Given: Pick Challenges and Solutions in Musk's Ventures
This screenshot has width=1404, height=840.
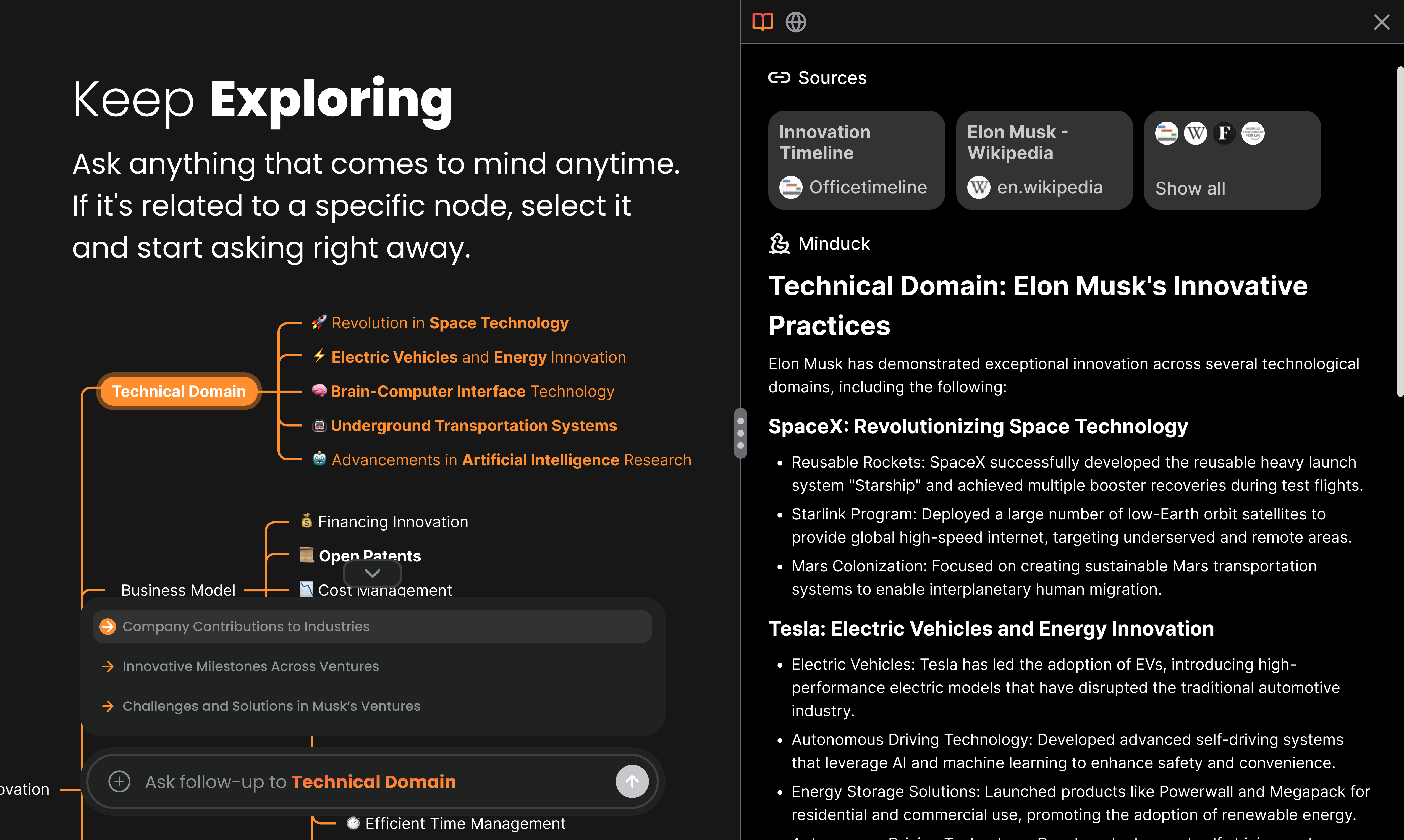Looking at the screenshot, I should coord(271,706).
